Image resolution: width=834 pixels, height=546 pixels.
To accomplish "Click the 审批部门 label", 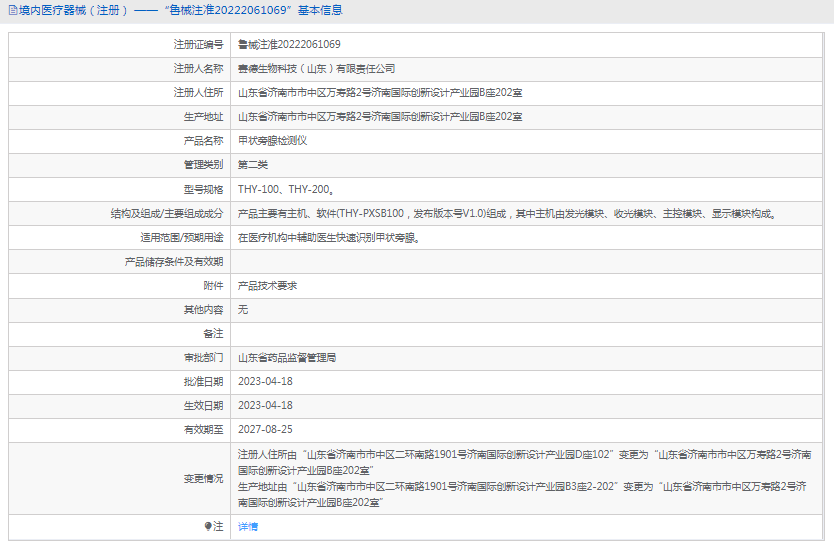I will pyautogui.click(x=204, y=358).
